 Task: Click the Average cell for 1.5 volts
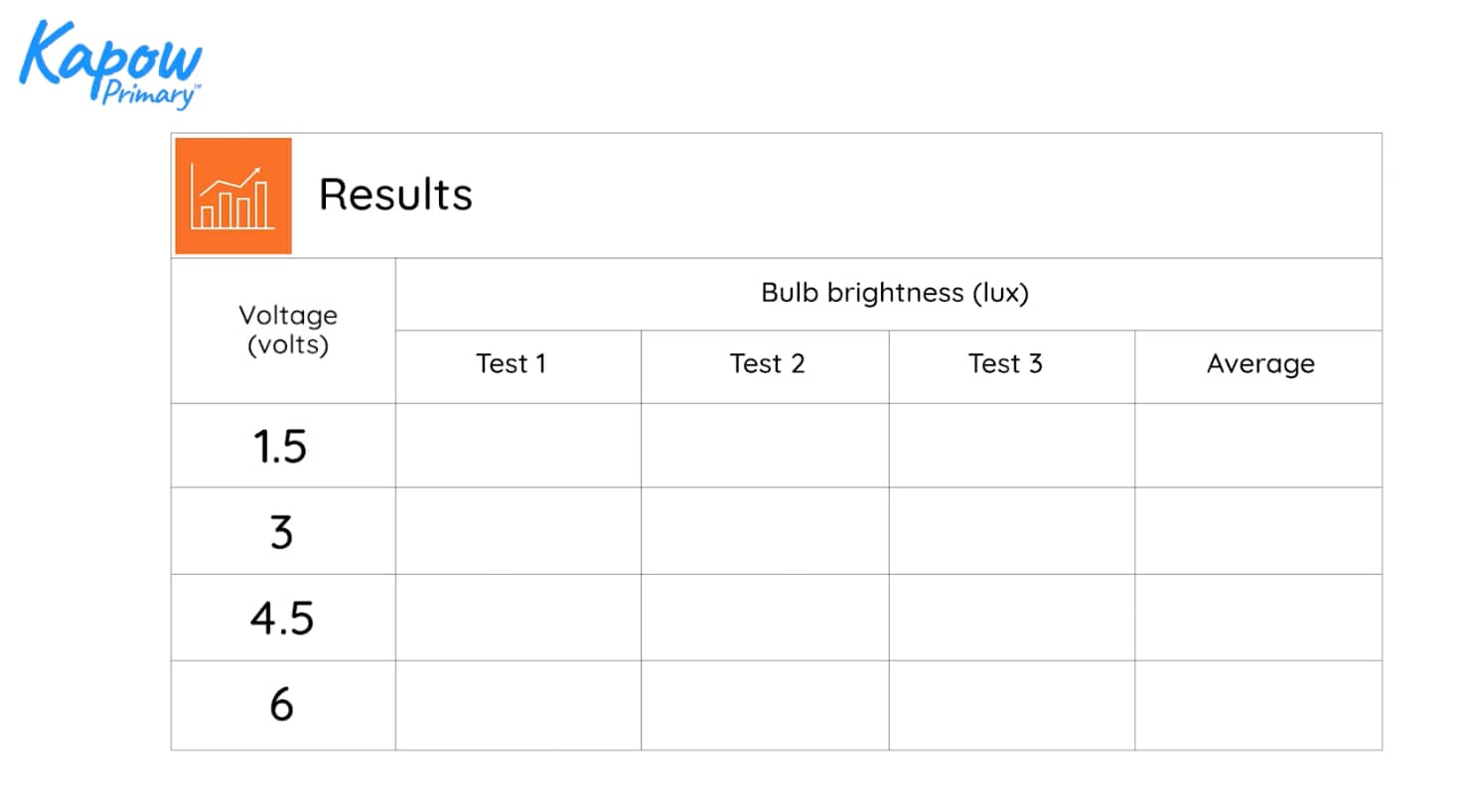tap(1258, 445)
